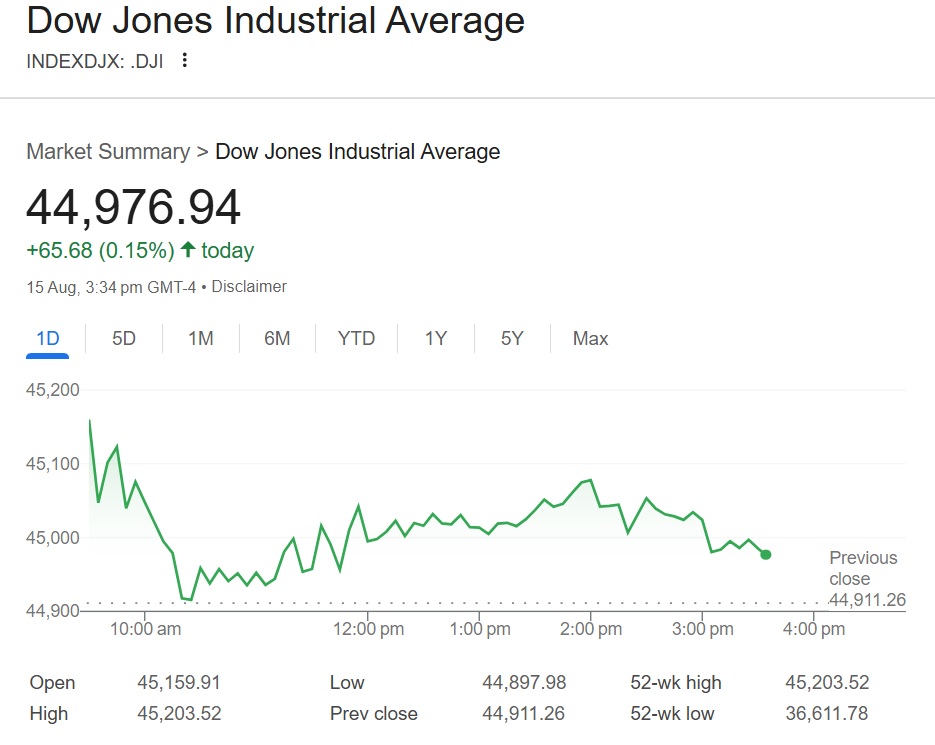Open the 1M timeframe tab

click(200, 339)
